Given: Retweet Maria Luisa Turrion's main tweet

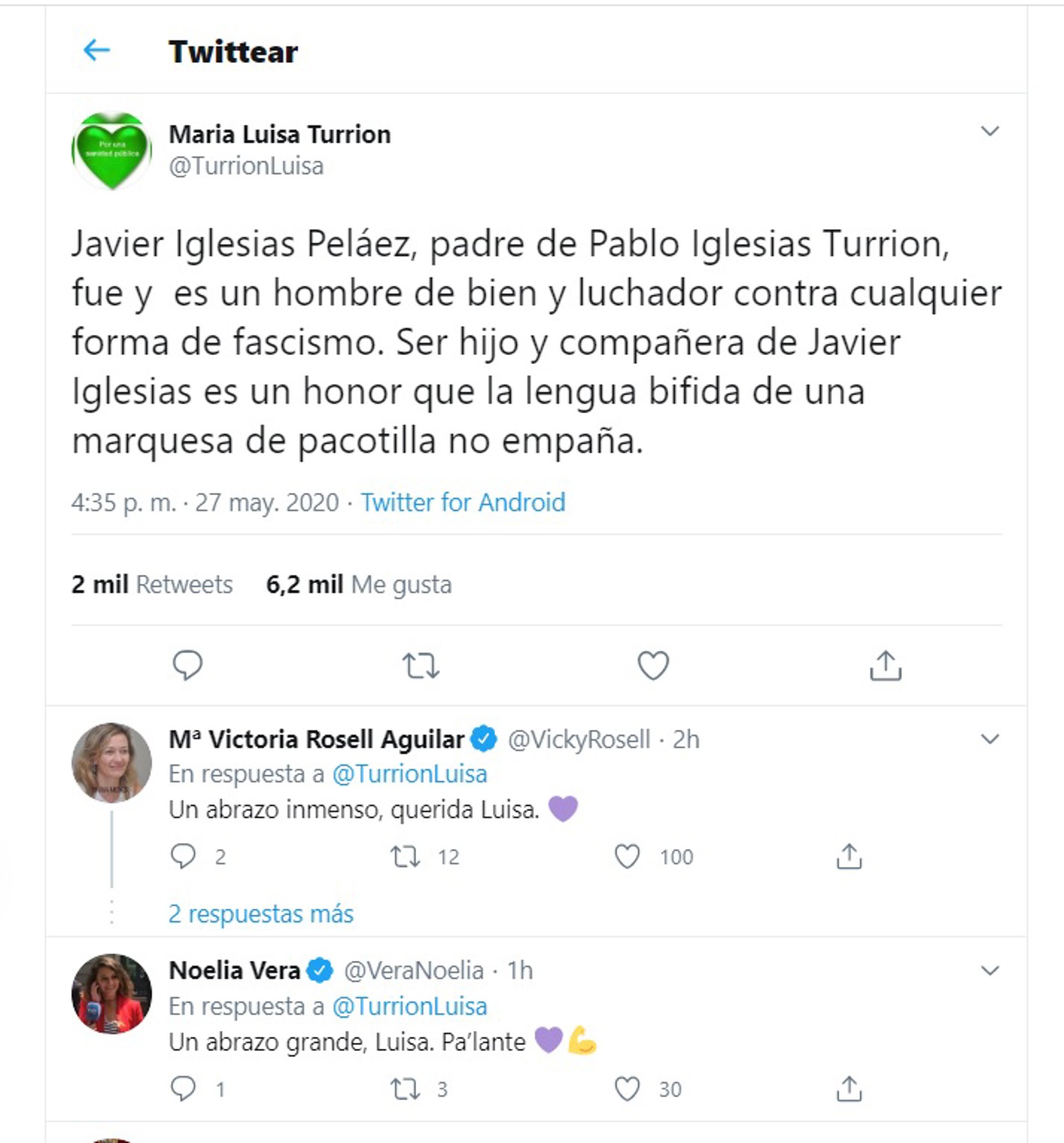Looking at the screenshot, I should click(421, 666).
